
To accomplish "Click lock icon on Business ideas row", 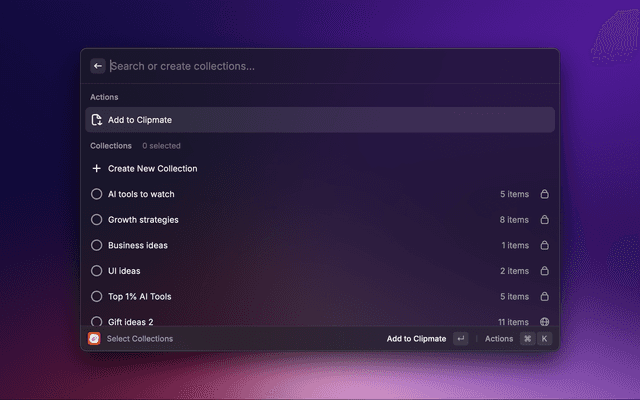I will coord(544,245).
